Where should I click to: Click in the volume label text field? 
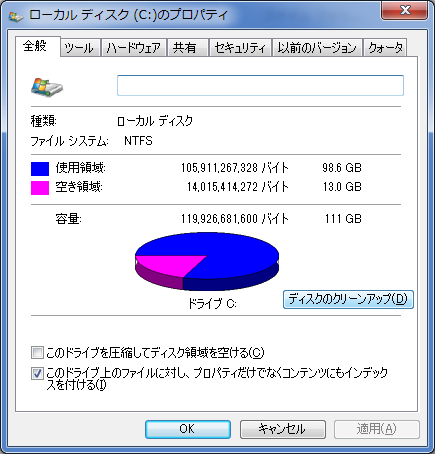coord(262,86)
